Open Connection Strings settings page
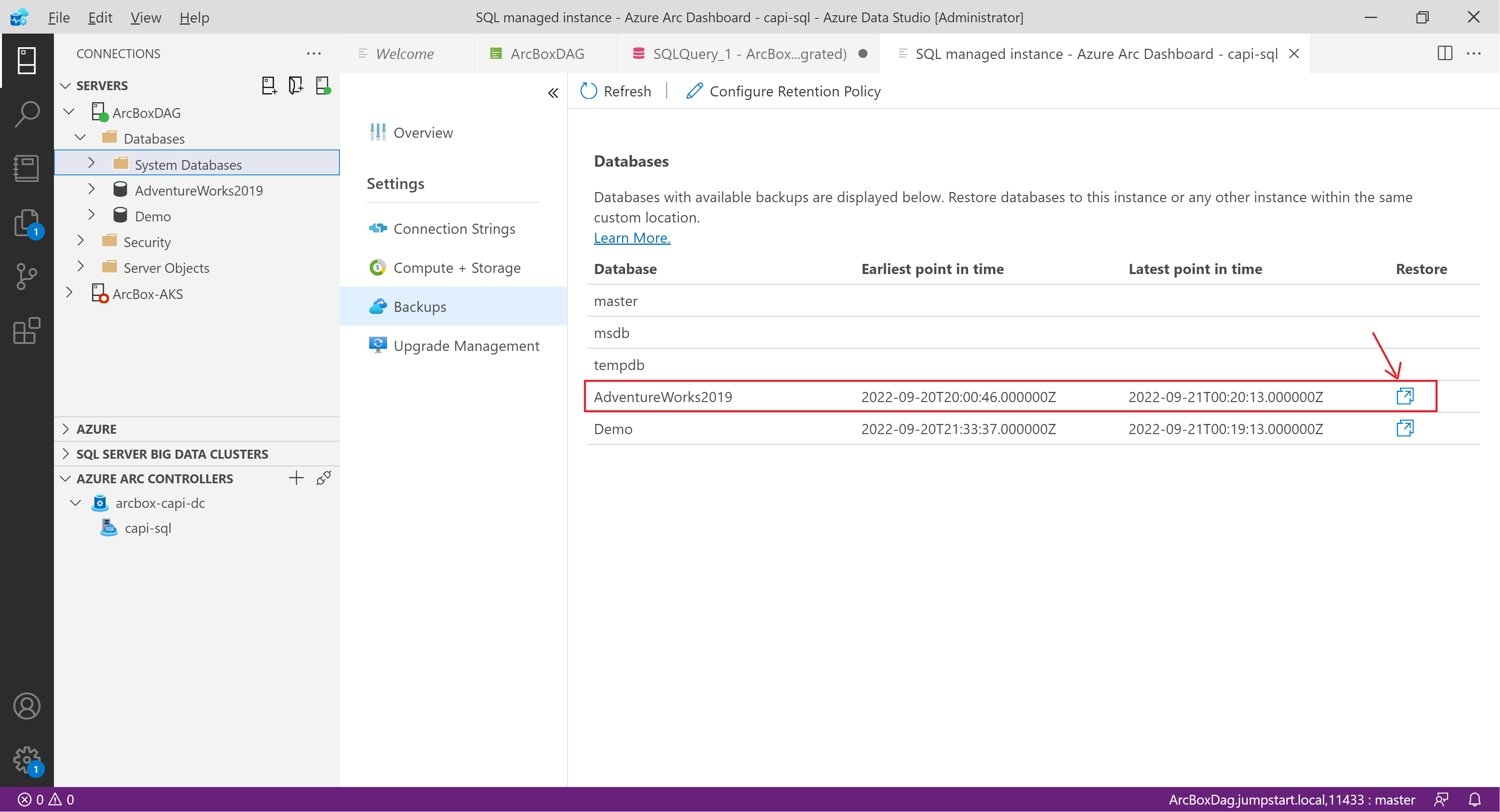 tap(454, 229)
